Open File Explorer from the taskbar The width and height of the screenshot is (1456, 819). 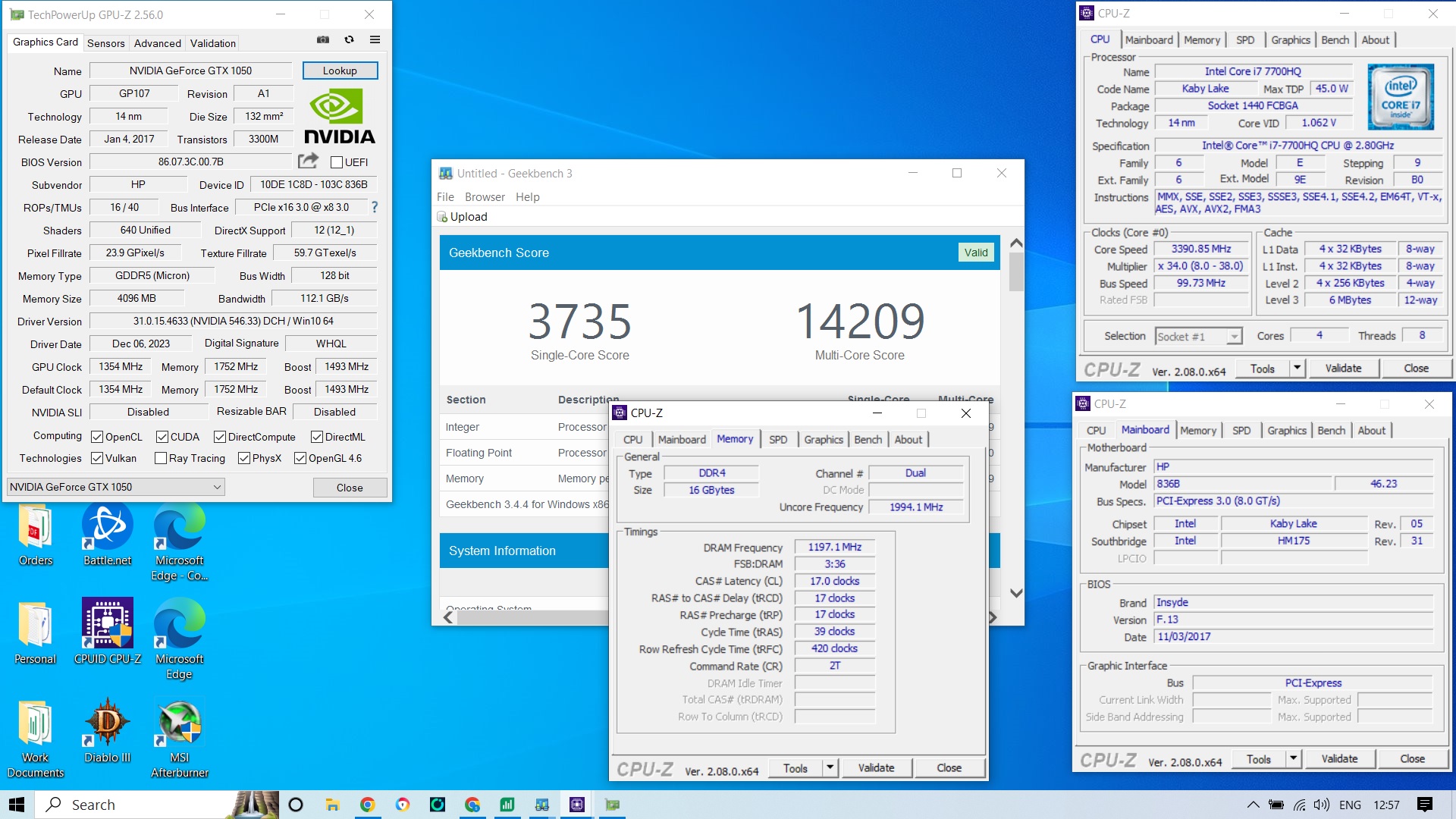click(332, 805)
